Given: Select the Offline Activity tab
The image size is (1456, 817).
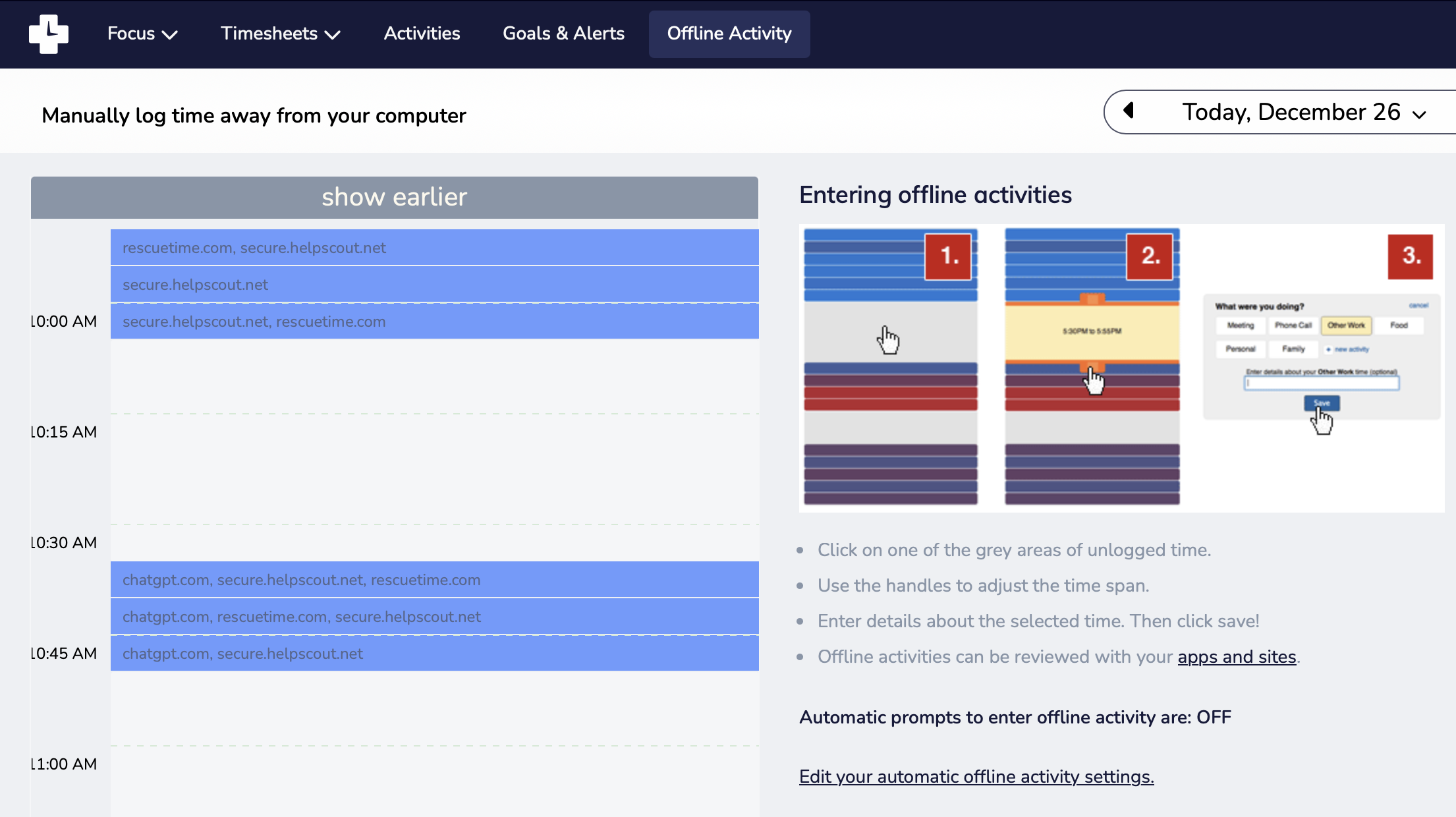Looking at the screenshot, I should pos(729,34).
